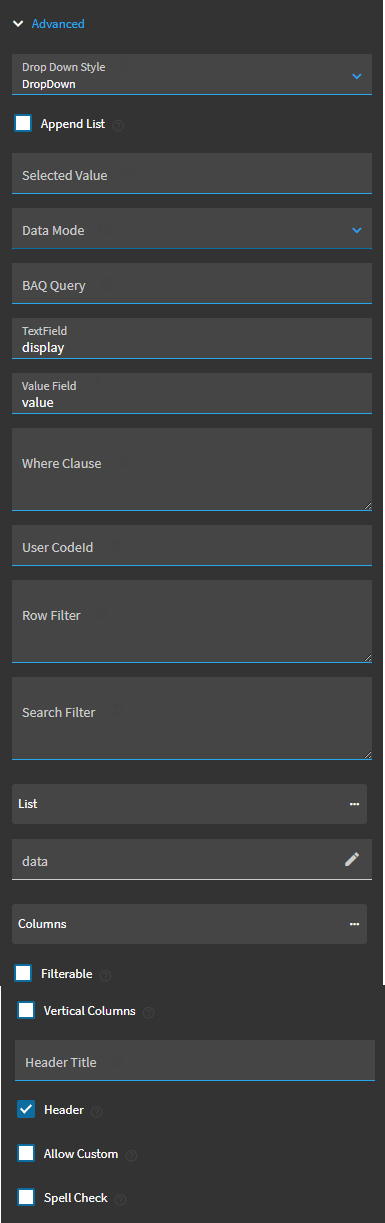385x1223 pixels.
Task: Click into the Where Clause text area
Action: click(192, 469)
